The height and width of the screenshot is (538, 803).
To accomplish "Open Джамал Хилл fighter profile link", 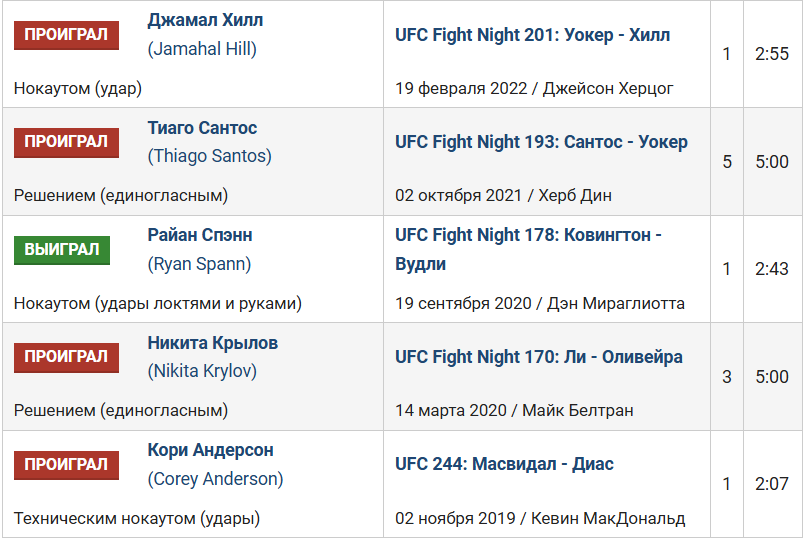I will (205, 21).
